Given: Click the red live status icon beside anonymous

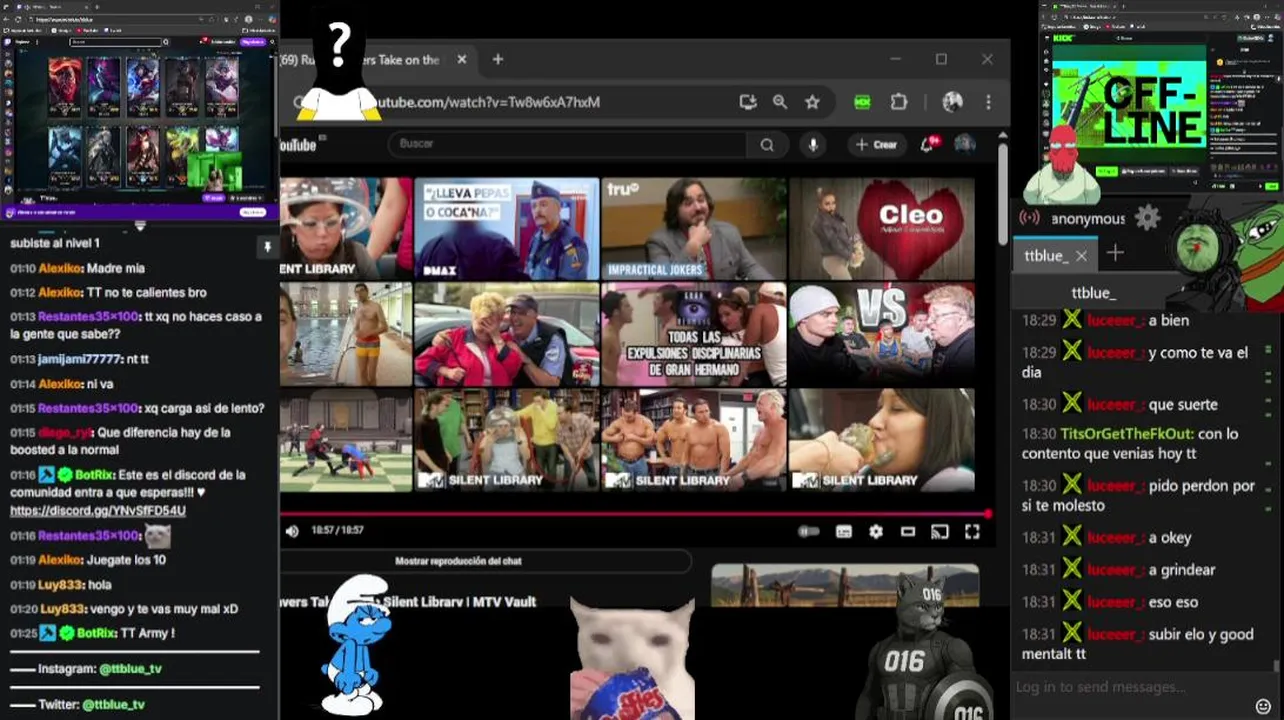Looking at the screenshot, I should (x=1029, y=218).
